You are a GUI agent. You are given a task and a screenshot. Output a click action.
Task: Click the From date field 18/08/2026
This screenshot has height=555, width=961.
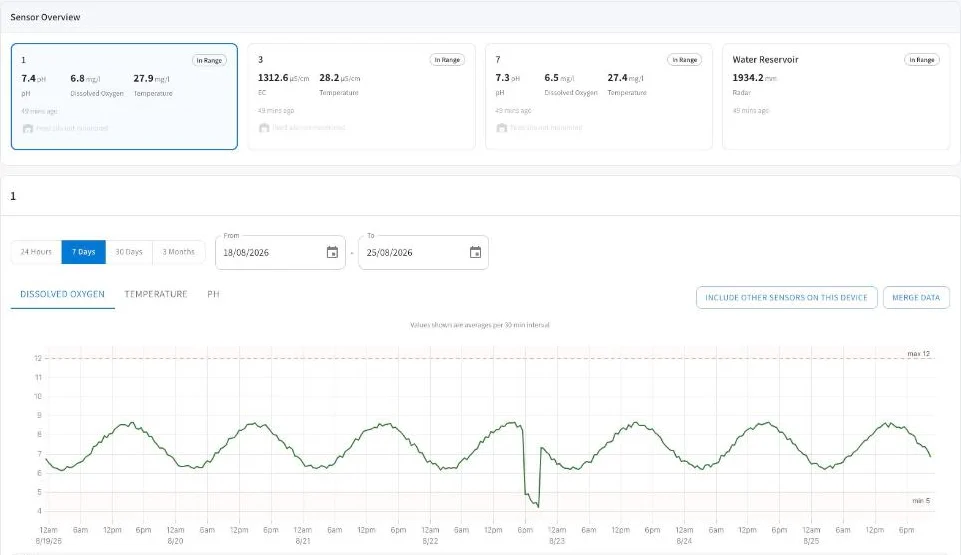tap(280, 252)
